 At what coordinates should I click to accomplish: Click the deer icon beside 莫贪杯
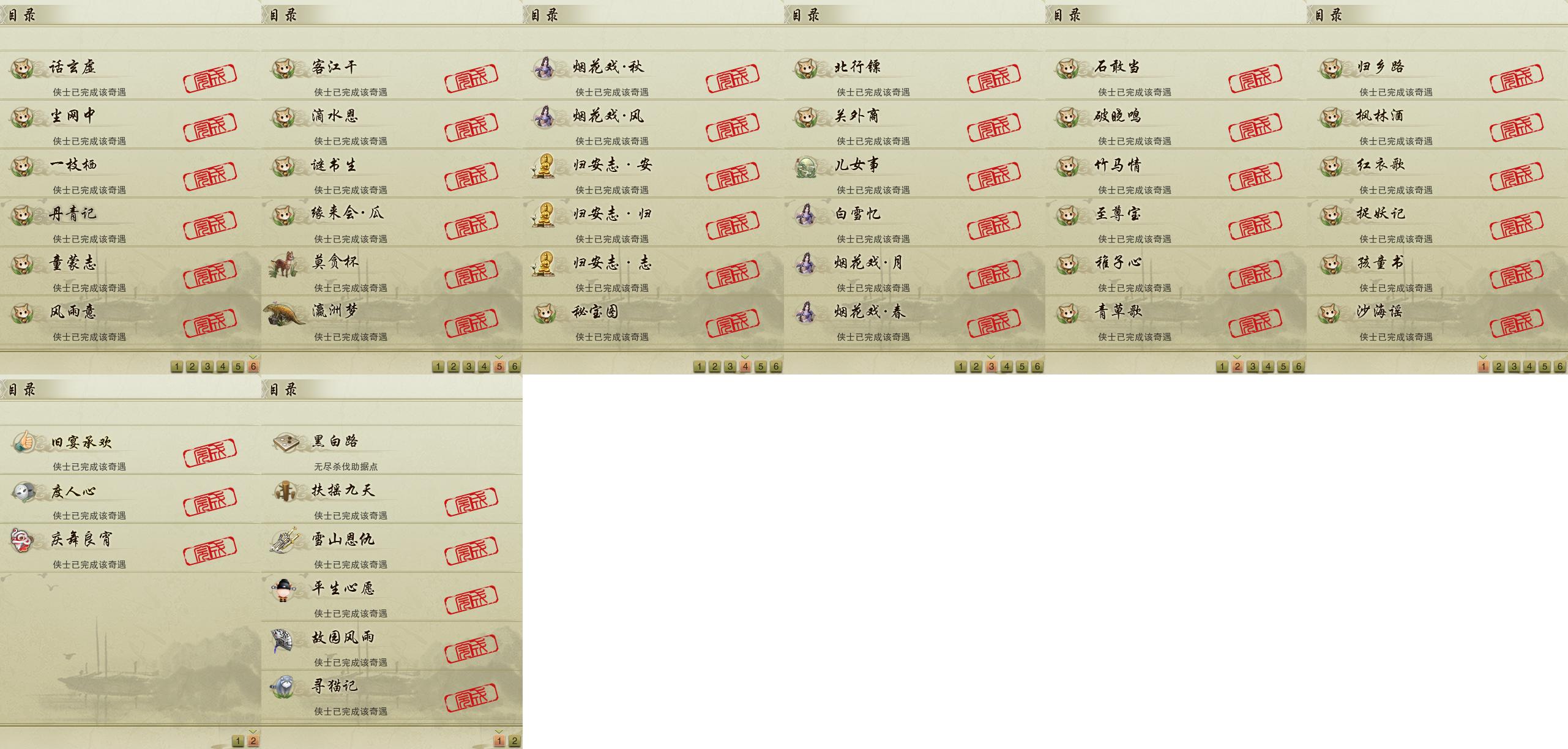click(x=283, y=264)
